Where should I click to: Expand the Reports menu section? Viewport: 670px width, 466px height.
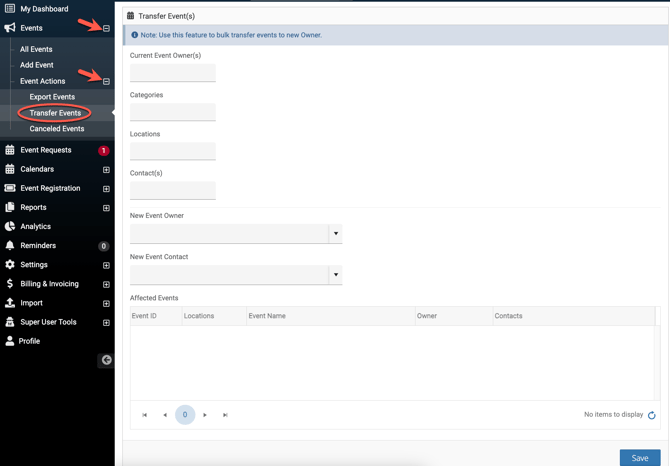tap(106, 208)
